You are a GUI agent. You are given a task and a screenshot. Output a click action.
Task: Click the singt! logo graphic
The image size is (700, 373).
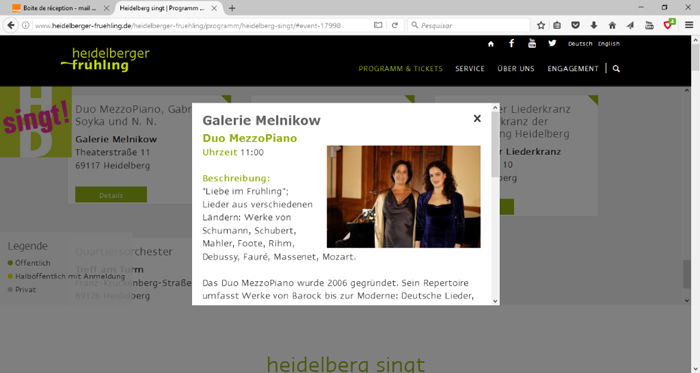pyautogui.click(x=36, y=121)
